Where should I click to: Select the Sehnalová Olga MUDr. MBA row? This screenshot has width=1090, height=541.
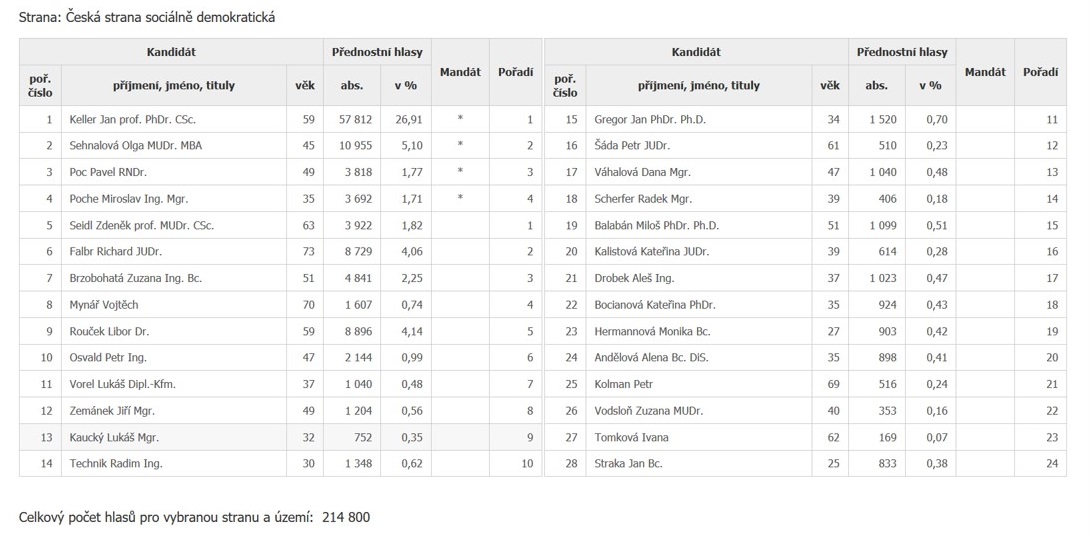[136, 146]
